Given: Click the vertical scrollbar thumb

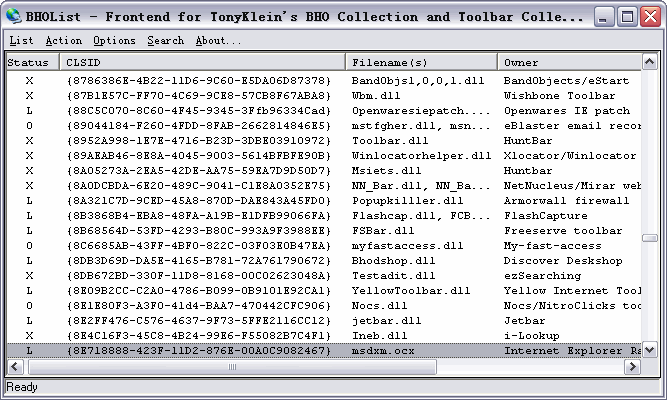Looking at the screenshot, I should (649, 238).
